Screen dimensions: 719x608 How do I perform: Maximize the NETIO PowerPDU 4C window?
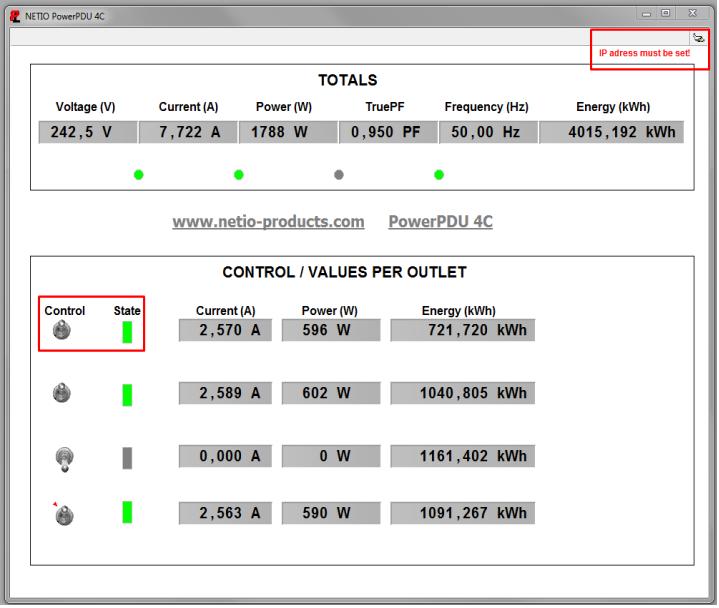tap(665, 13)
